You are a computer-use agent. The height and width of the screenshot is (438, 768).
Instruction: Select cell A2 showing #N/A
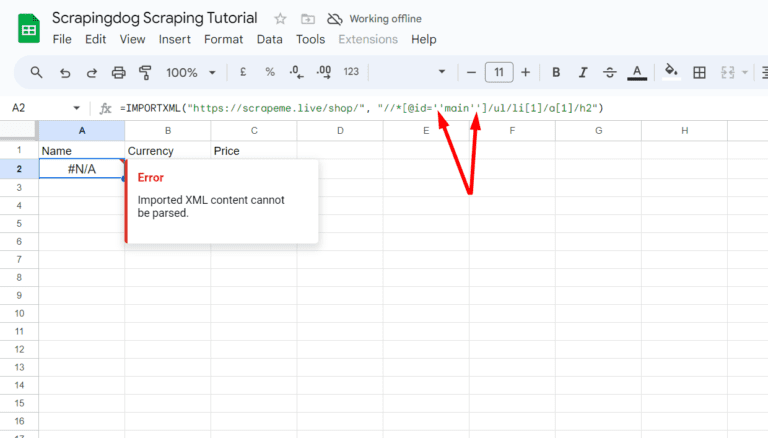tap(81, 169)
